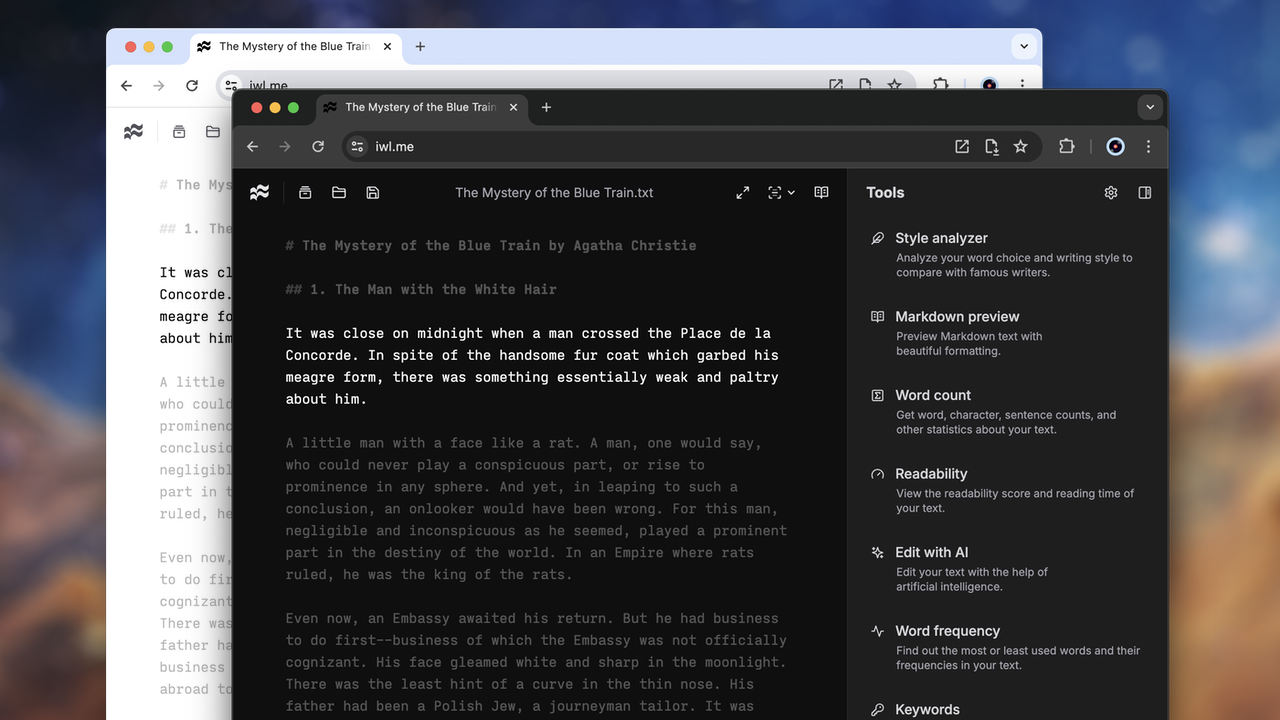This screenshot has width=1280, height=720.
Task: Reload page in the dark browser window
Action: tap(318, 146)
